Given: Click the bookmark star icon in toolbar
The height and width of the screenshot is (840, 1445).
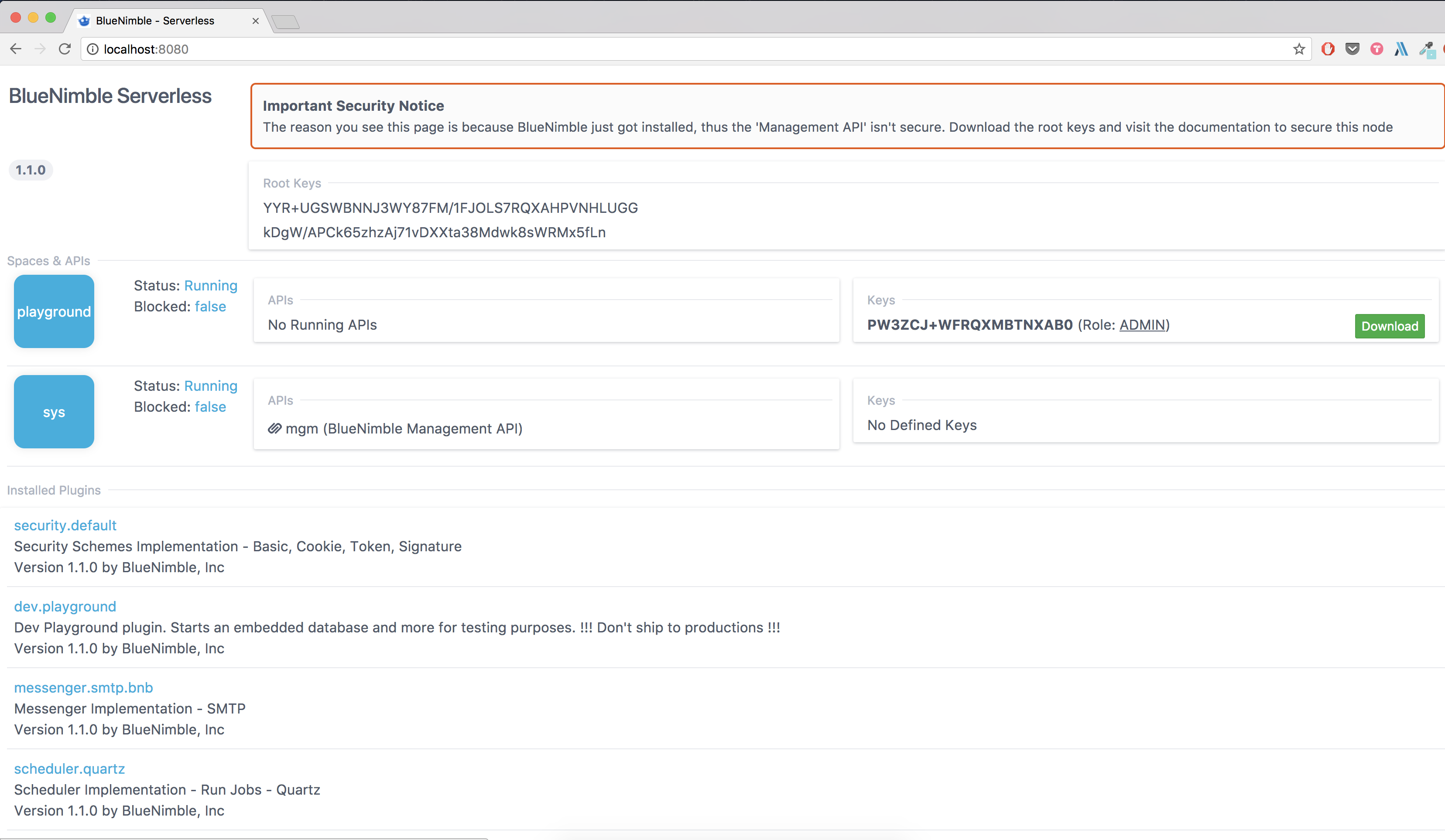Looking at the screenshot, I should pyautogui.click(x=1298, y=48).
